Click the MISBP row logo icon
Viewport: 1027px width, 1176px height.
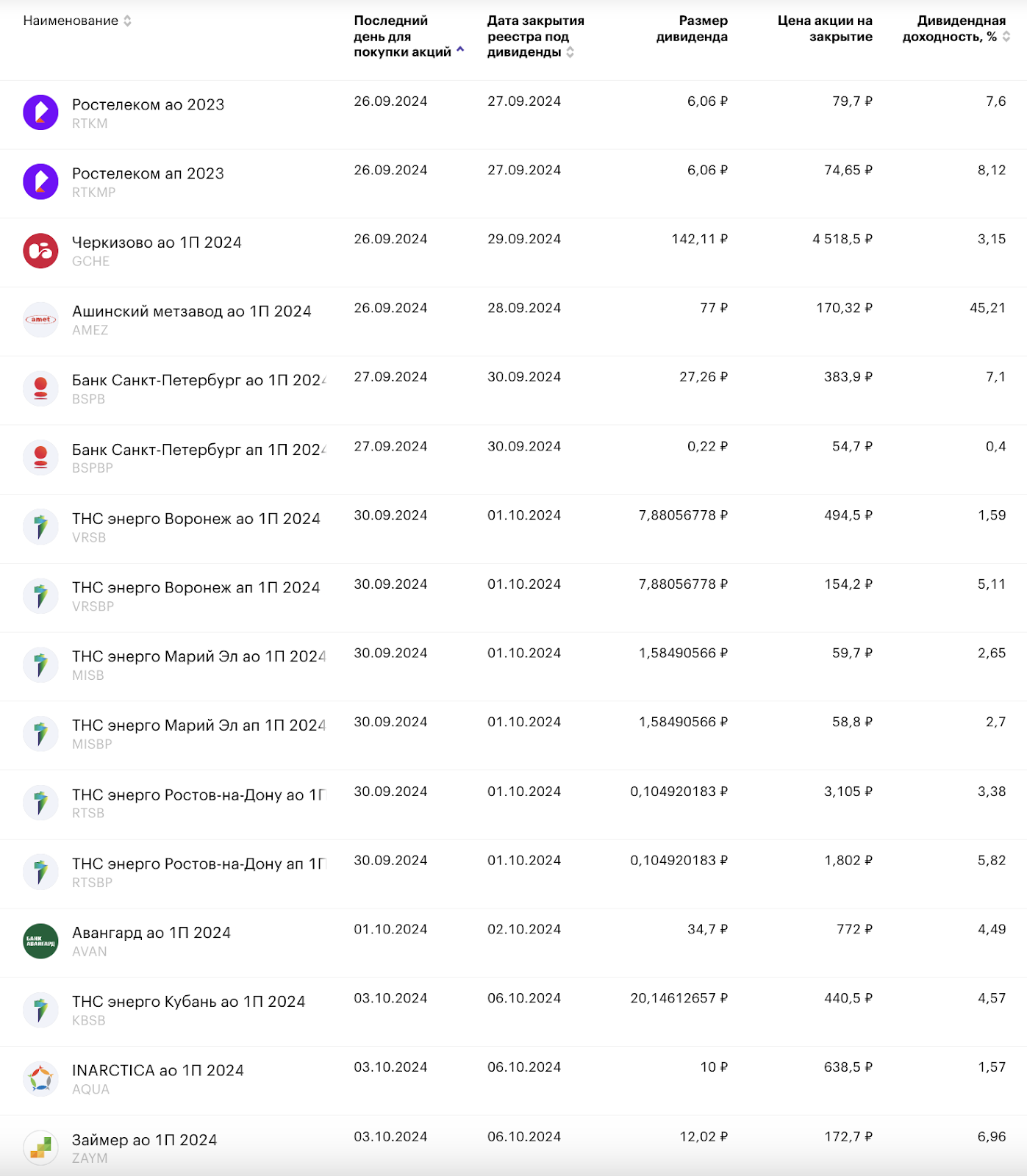coord(40,734)
